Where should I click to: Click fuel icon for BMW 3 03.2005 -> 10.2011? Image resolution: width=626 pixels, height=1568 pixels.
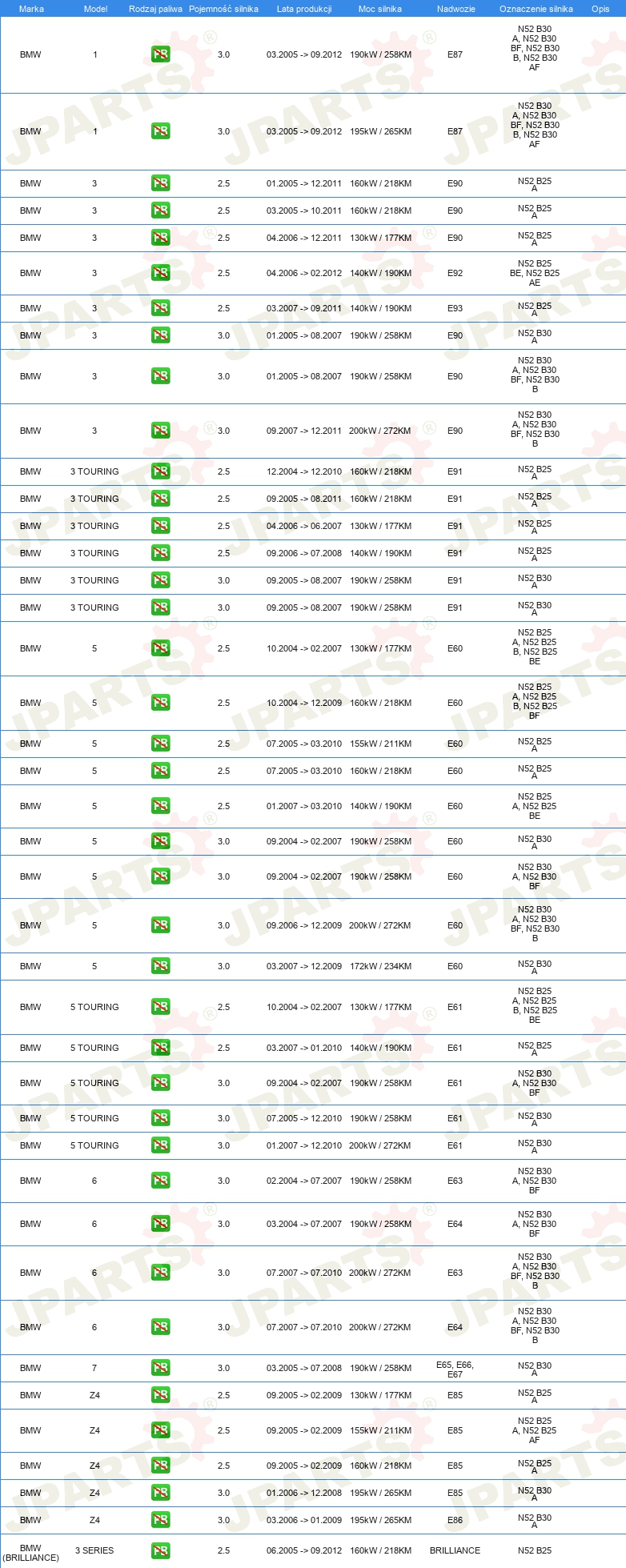click(x=160, y=211)
